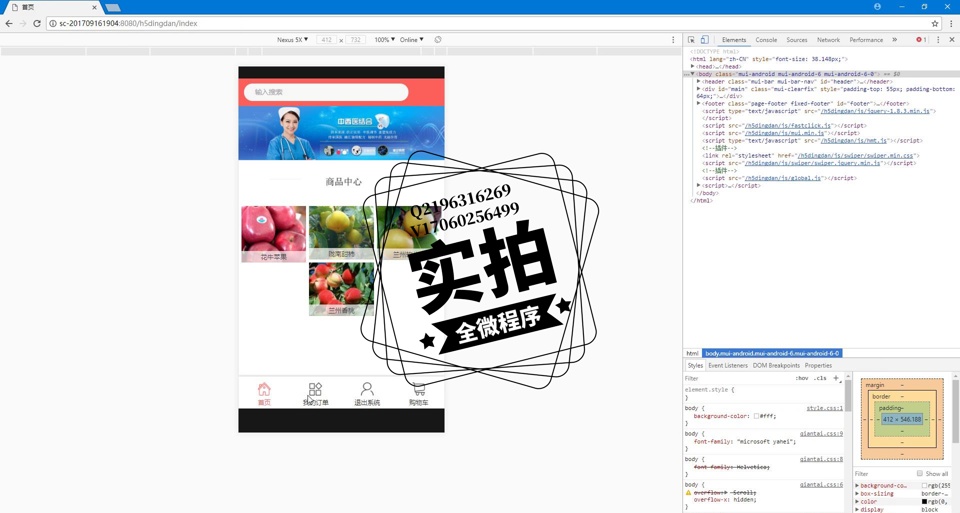The width and height of the screenshot is (960, 513).
Task: Open the style.css:1 source link
Action: pos(824,408)
